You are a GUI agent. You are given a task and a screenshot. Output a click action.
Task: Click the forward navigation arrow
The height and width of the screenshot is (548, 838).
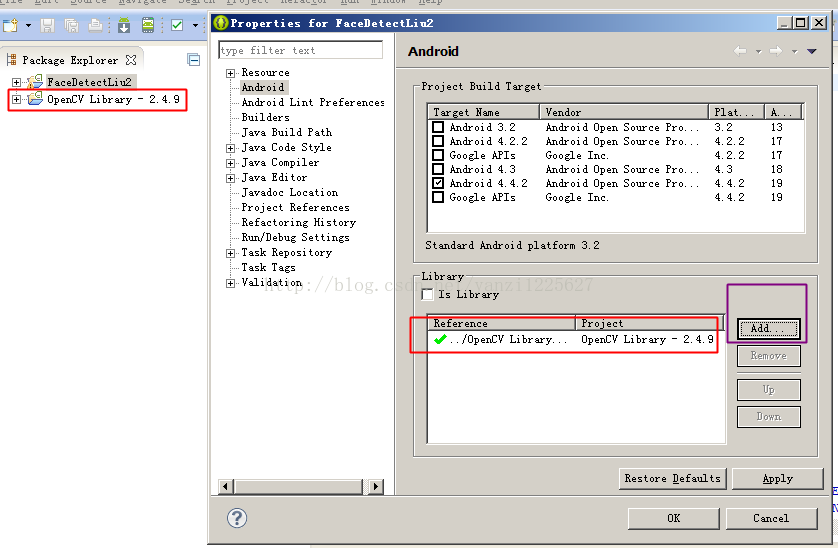tap(776, 51)
